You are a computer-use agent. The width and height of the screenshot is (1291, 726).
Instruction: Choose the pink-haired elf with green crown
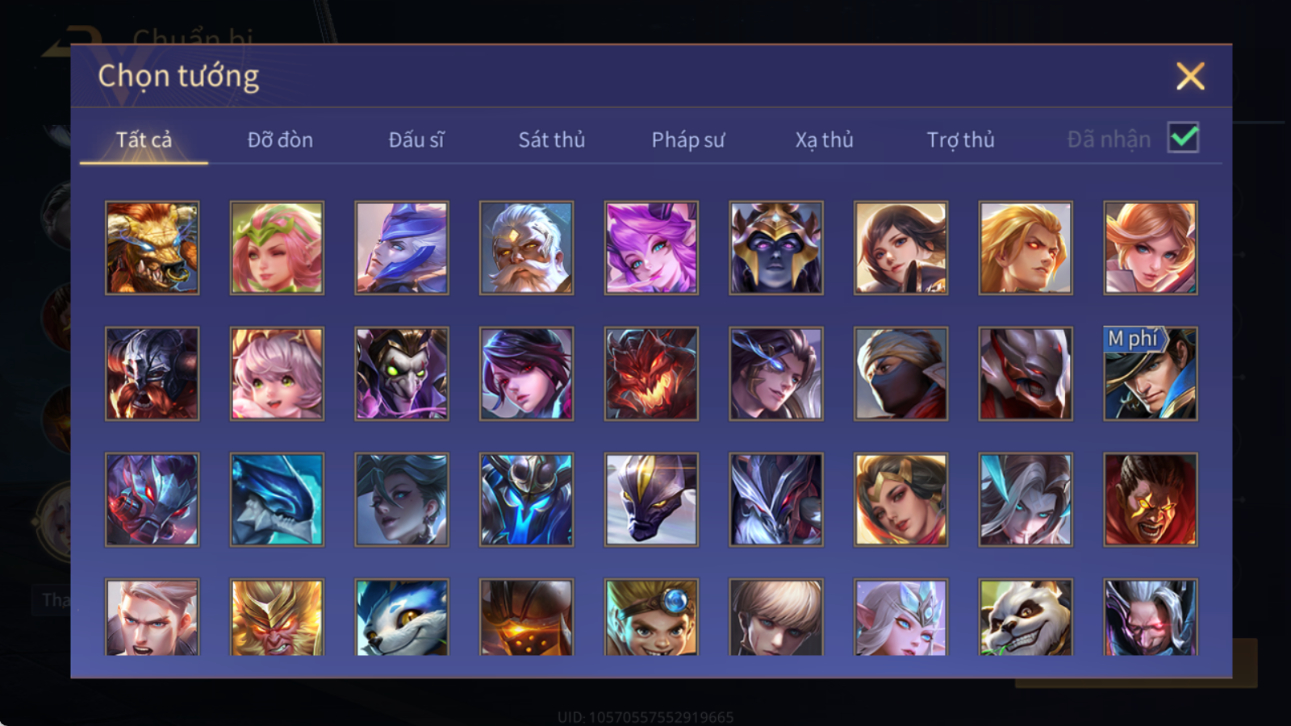point(277,248)
